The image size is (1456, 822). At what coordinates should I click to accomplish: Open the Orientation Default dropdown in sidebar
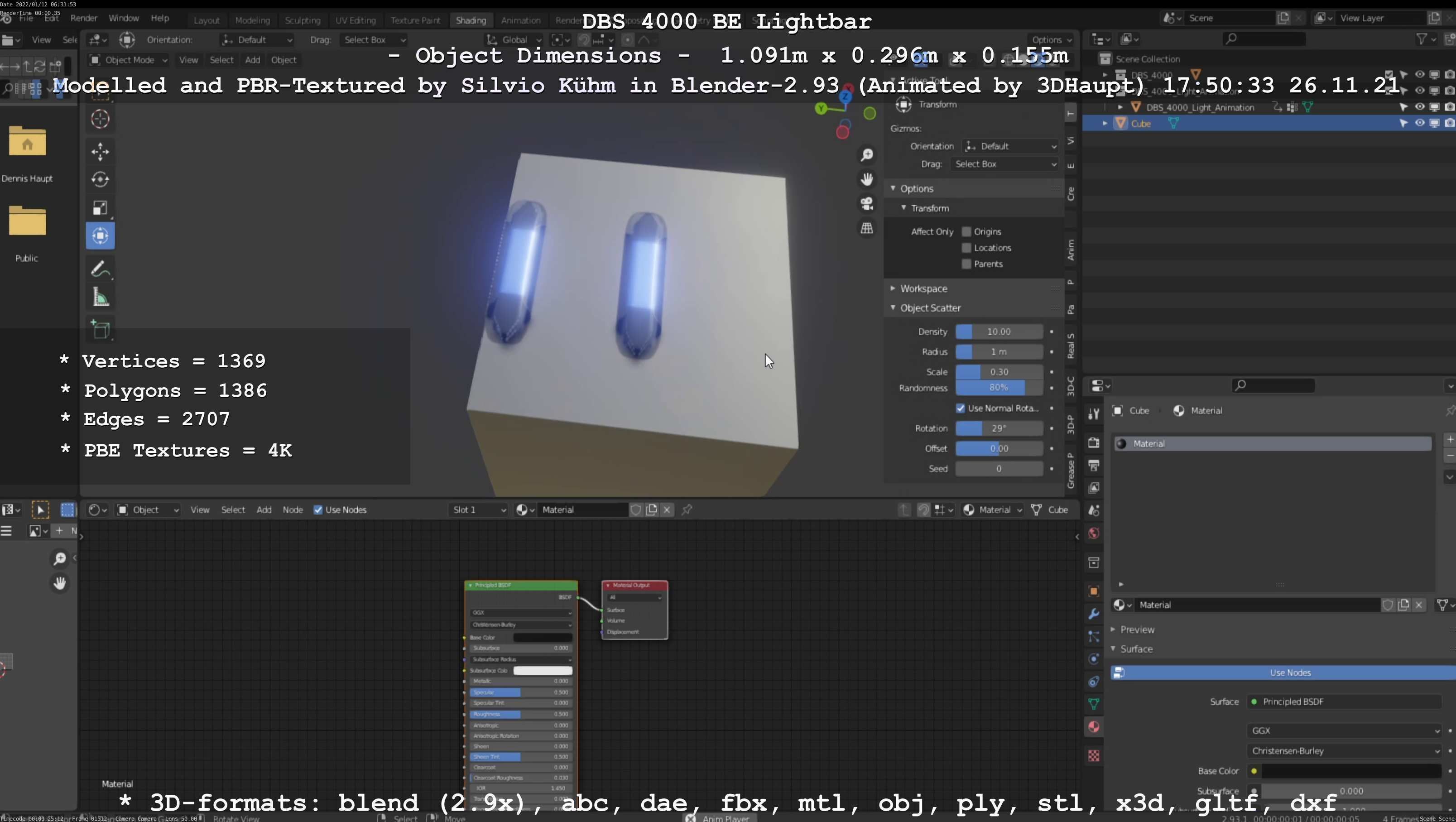1010,146
